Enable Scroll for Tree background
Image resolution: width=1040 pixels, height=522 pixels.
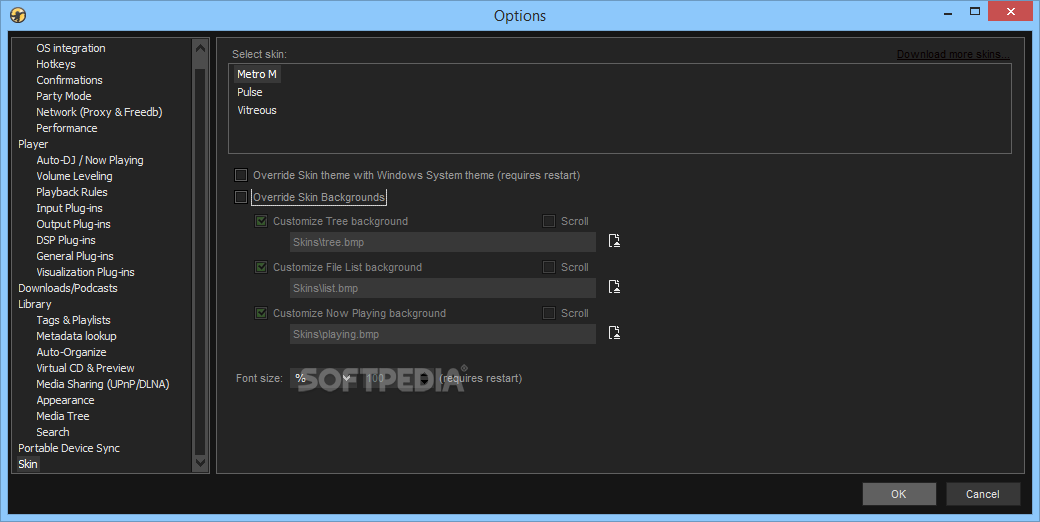click(549, 221)
